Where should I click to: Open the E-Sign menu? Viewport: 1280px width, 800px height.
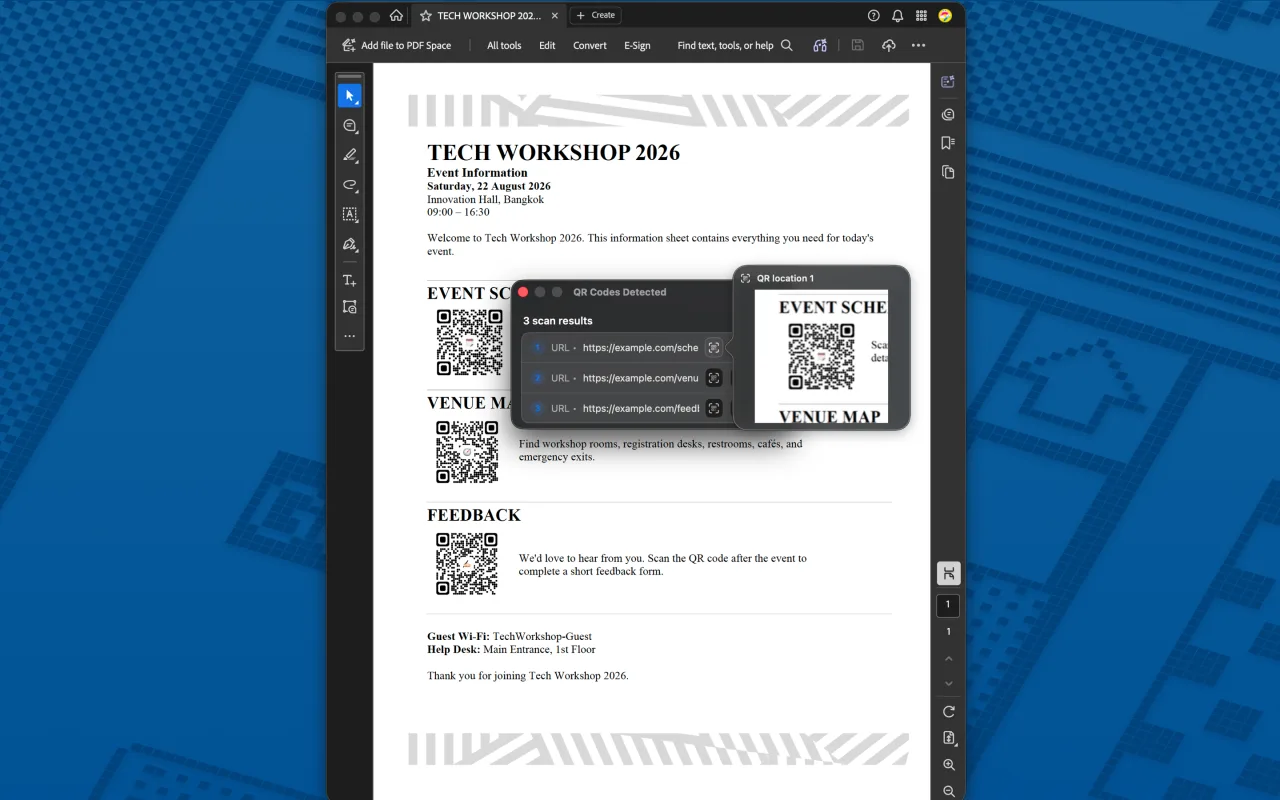tap(637, 45)
